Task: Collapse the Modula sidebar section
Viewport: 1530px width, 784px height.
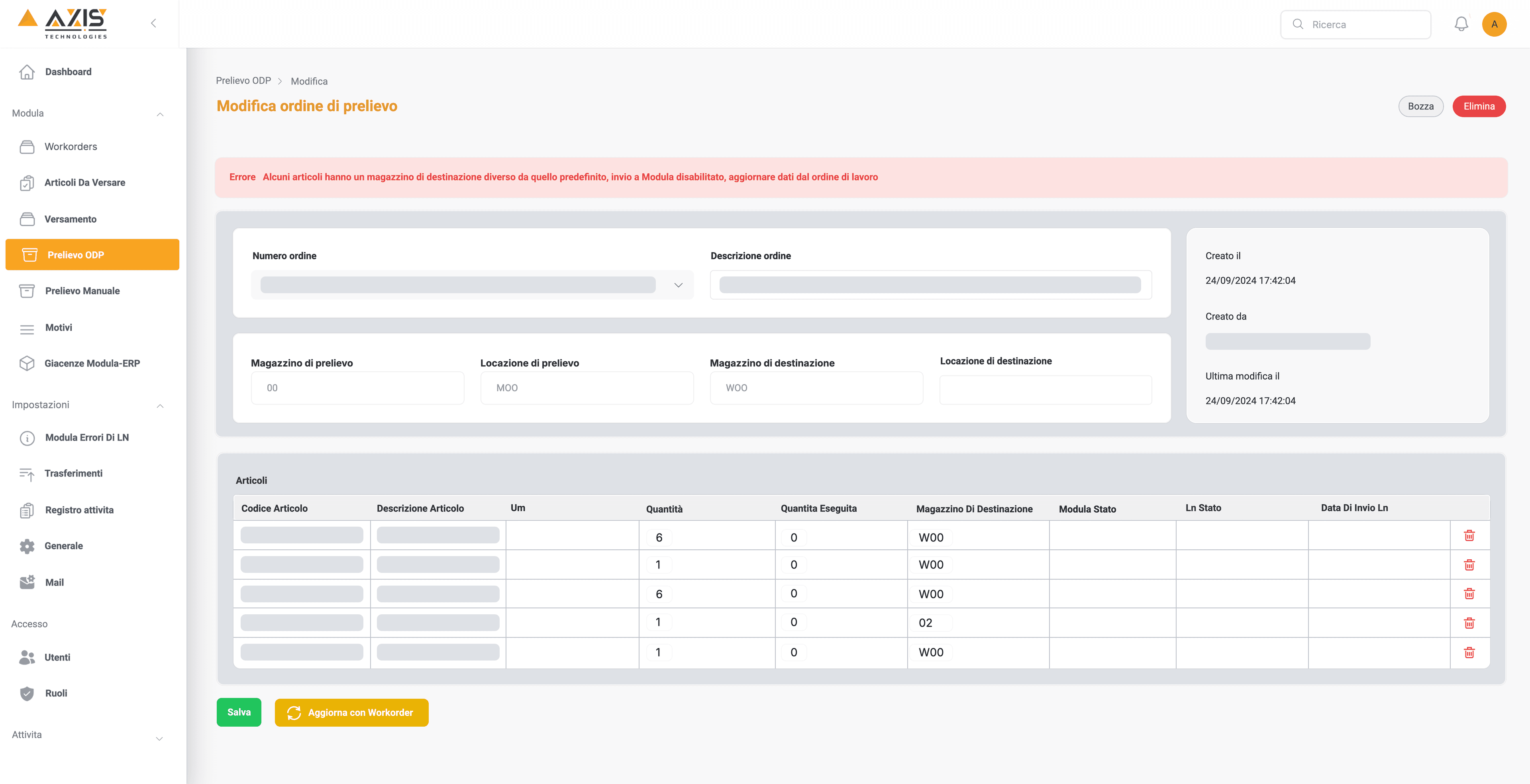Action: [160, 114]
